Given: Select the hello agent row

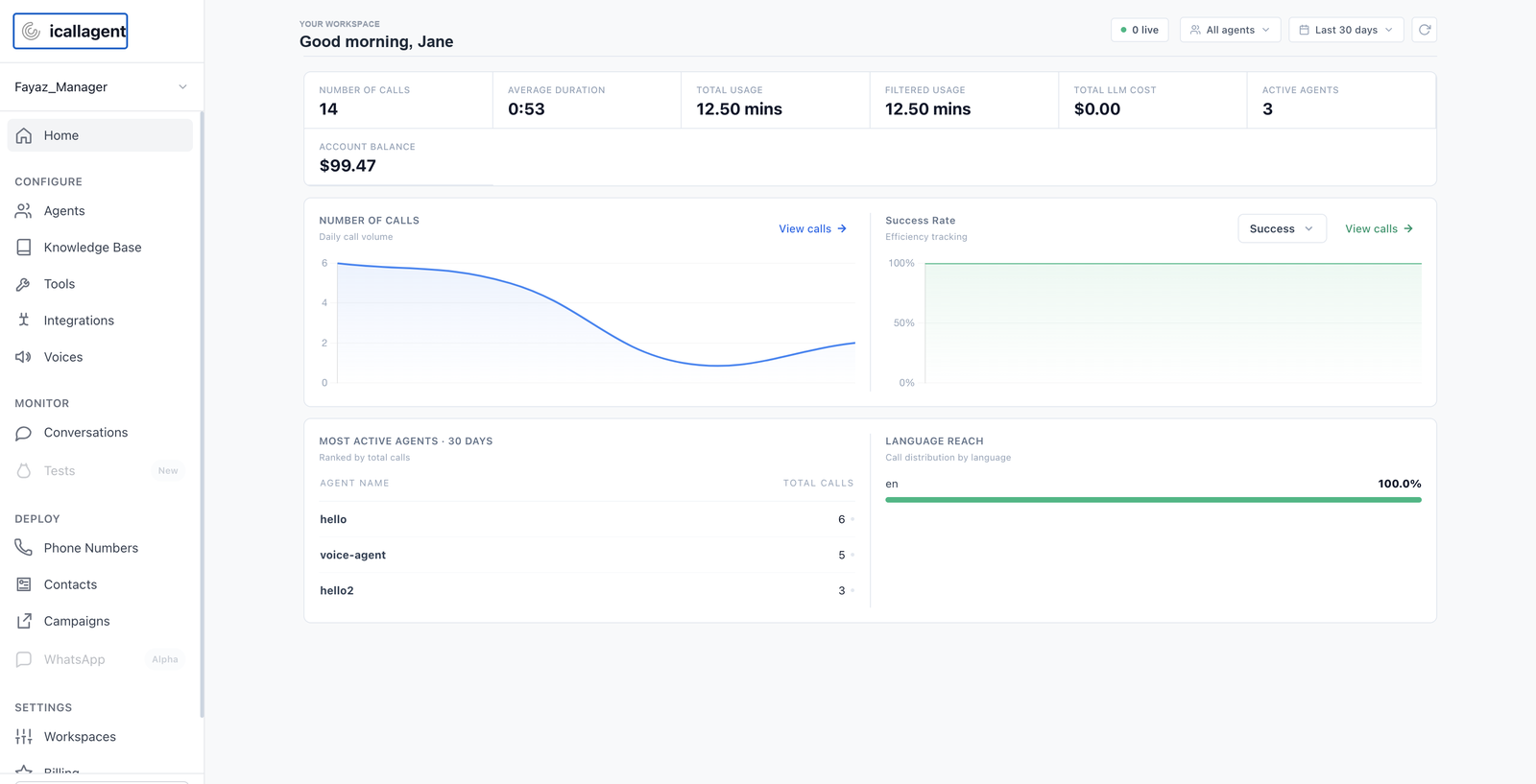Looking at the screenshot, I should coord(587,519).
